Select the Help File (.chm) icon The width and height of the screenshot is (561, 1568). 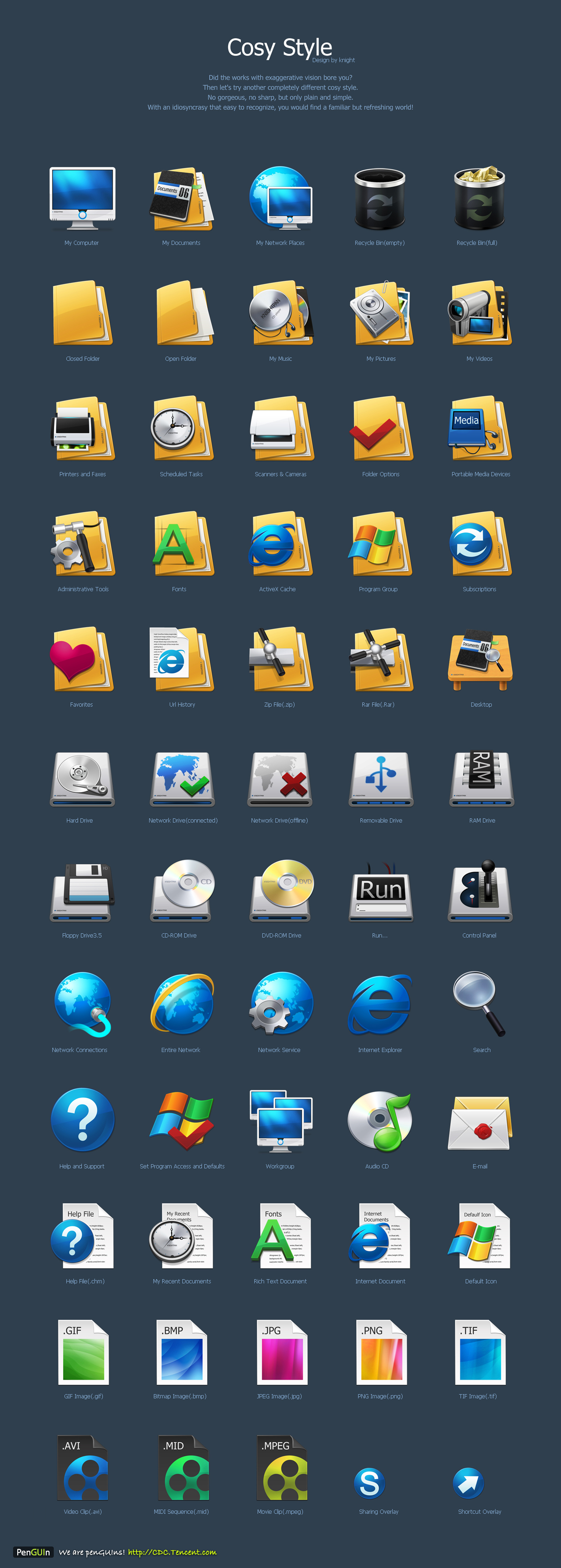[x=82, y=1236]
